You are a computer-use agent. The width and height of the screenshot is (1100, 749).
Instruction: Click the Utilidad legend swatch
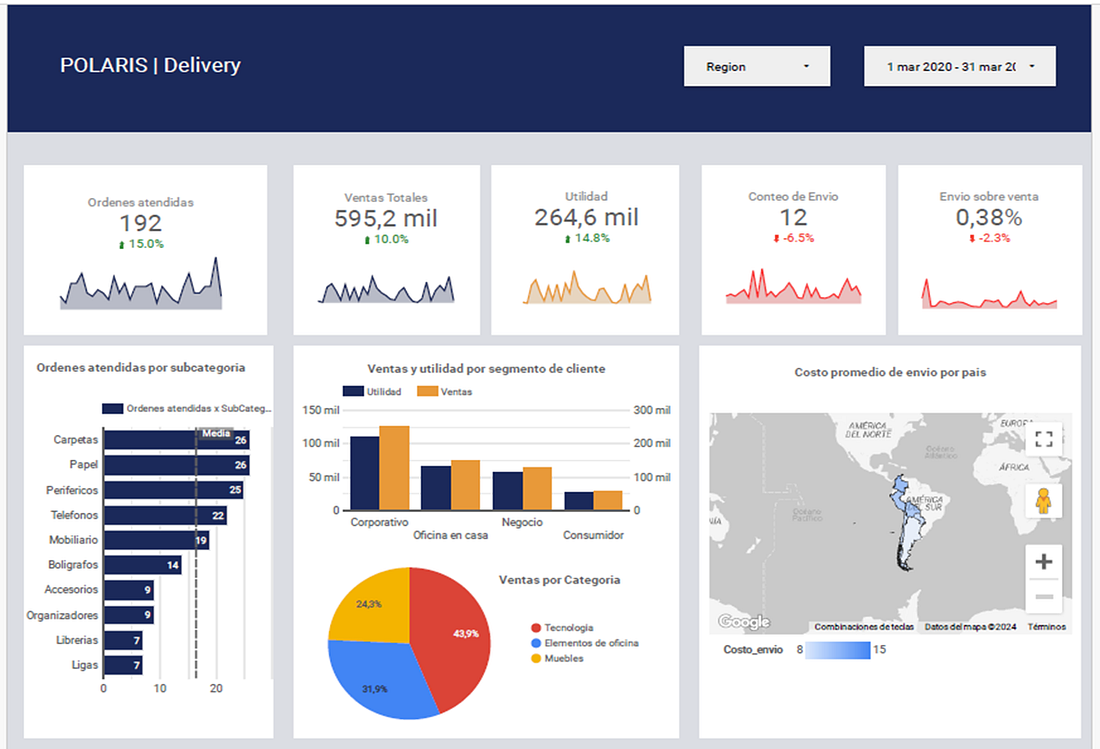coord(353,391)
